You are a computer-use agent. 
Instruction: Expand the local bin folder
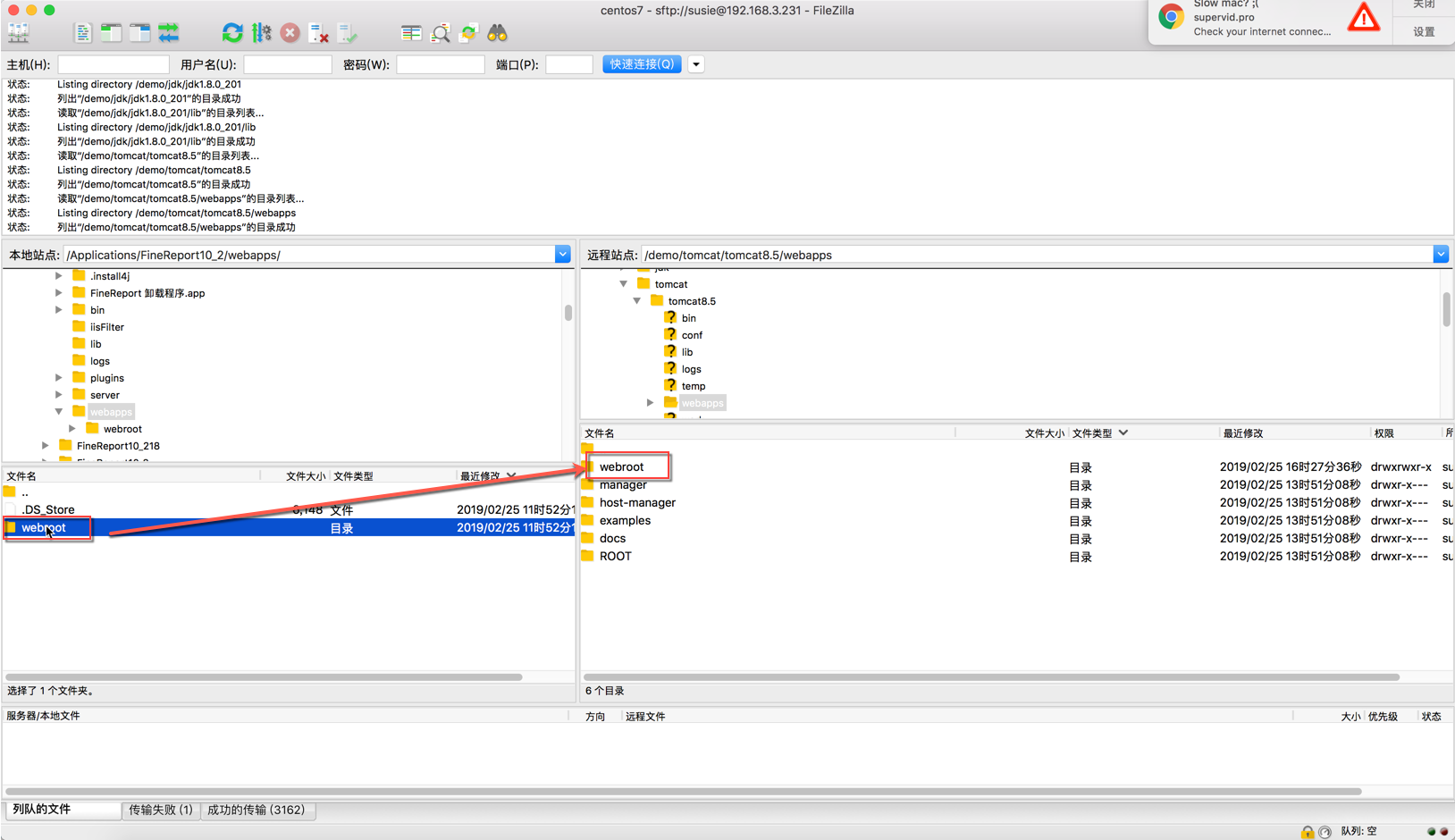click(59, 310)
